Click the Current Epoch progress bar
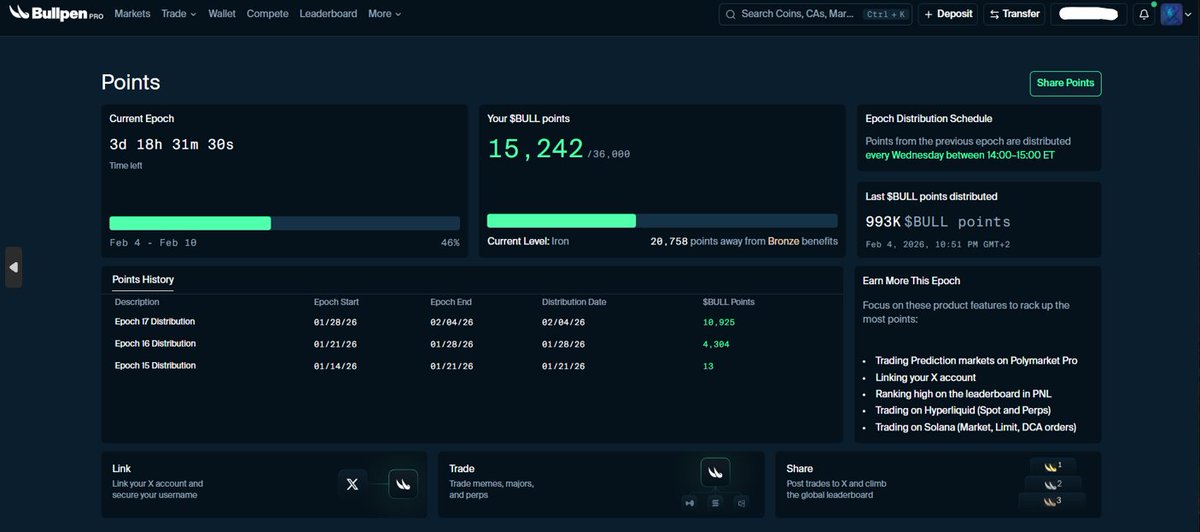1200x532 pixels. coord(284,223)
